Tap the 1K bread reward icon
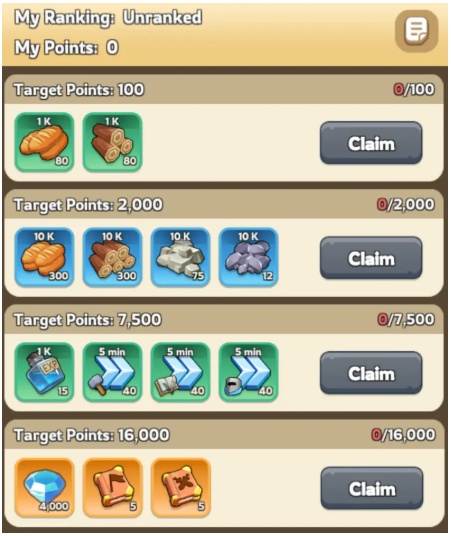 pyautogui.click(x=44, y=142)
